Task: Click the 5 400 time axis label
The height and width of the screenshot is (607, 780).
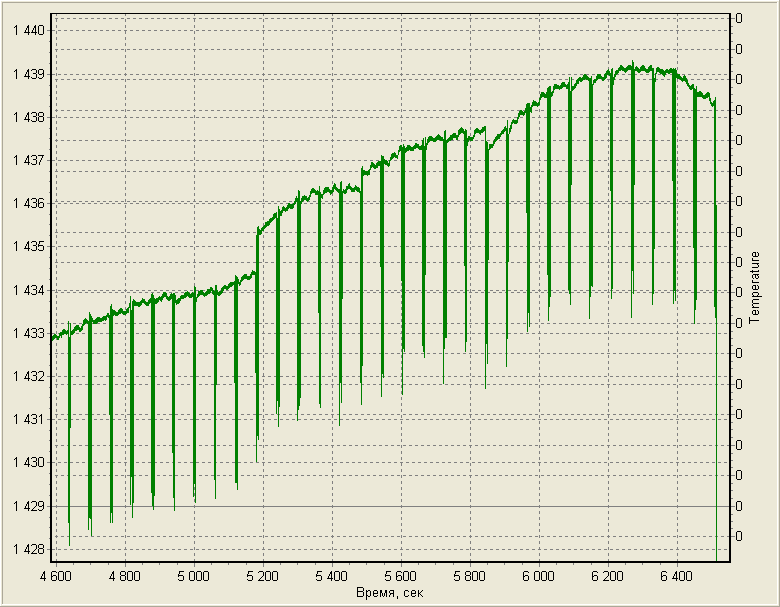Action: click(331, 577)
